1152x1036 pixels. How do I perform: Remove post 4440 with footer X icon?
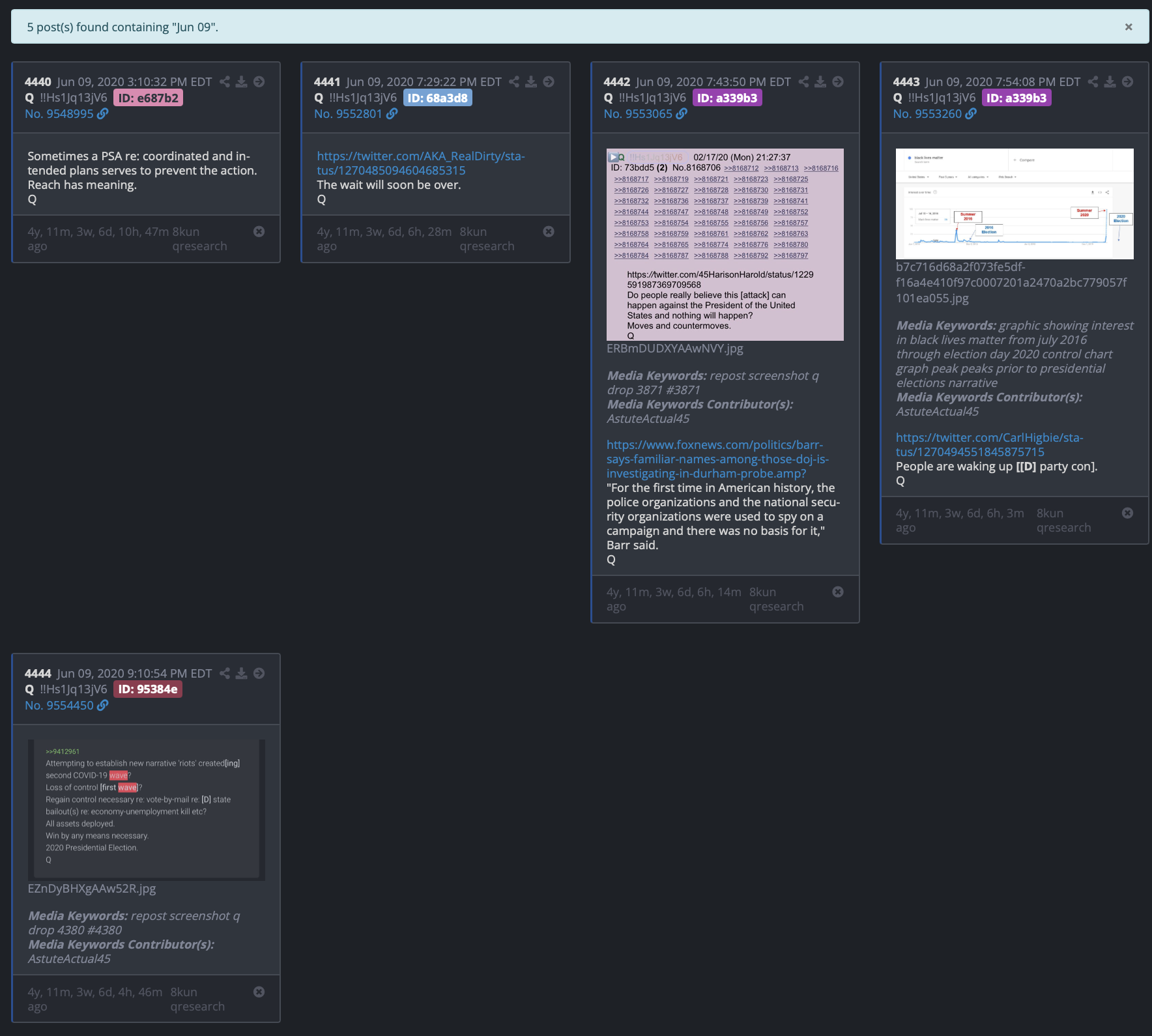coord(259,231)
